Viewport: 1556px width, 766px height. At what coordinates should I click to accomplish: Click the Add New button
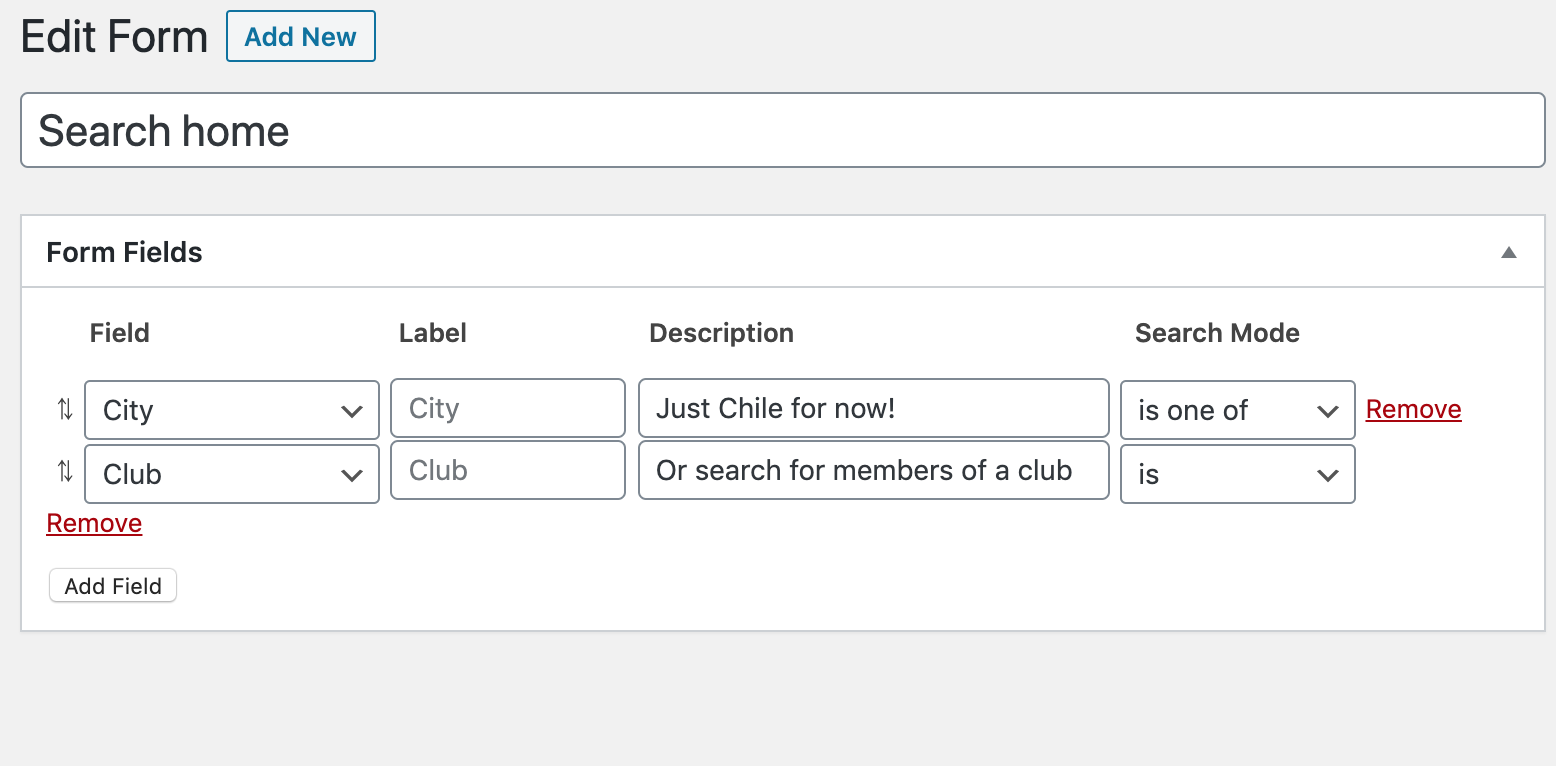coord(301,37)
